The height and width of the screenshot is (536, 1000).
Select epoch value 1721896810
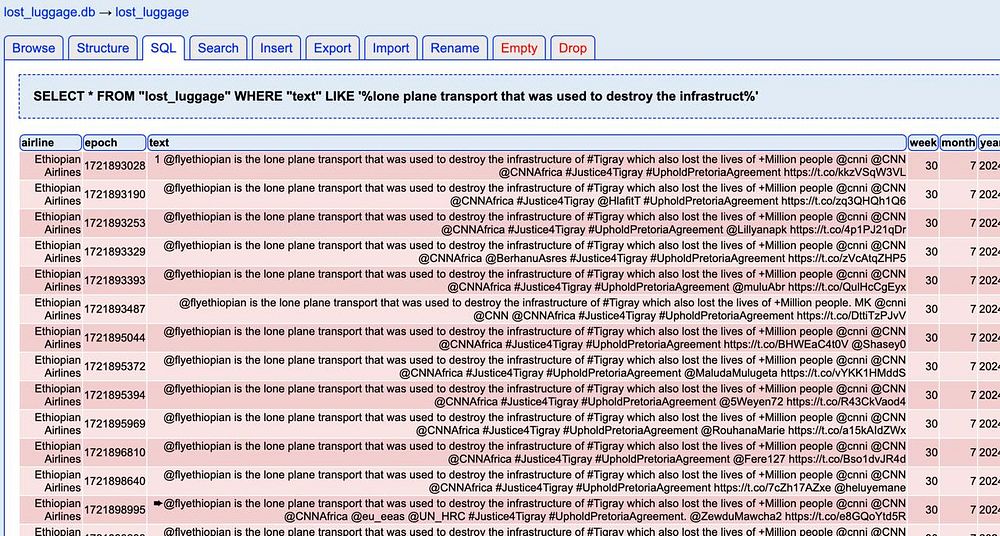tap(115, 453)
